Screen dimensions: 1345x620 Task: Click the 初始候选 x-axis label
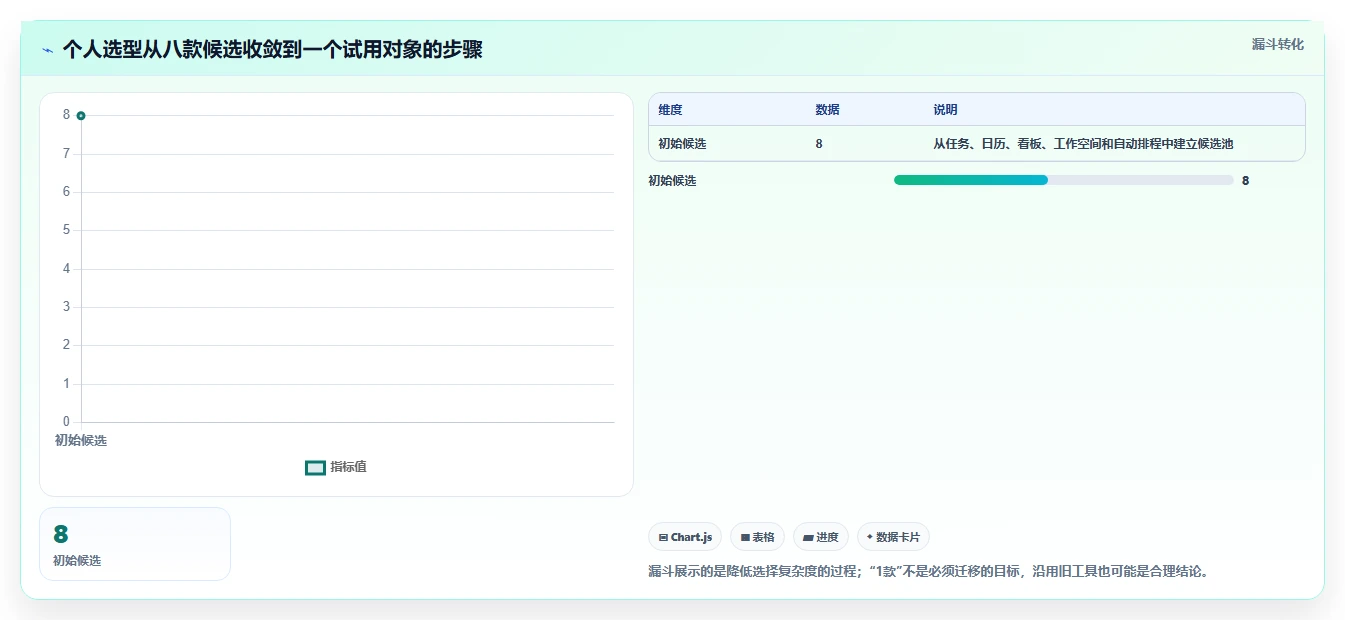tap(81, 440)
